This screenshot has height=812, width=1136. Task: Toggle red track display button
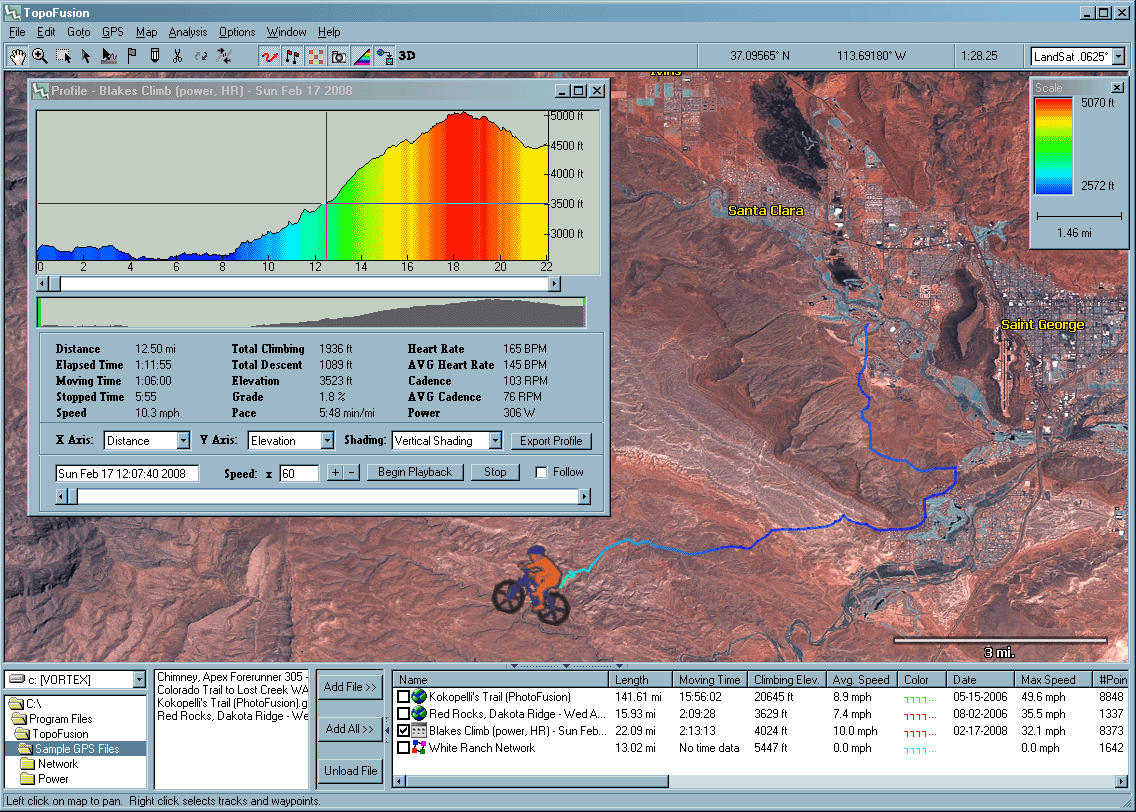point(270,56)
